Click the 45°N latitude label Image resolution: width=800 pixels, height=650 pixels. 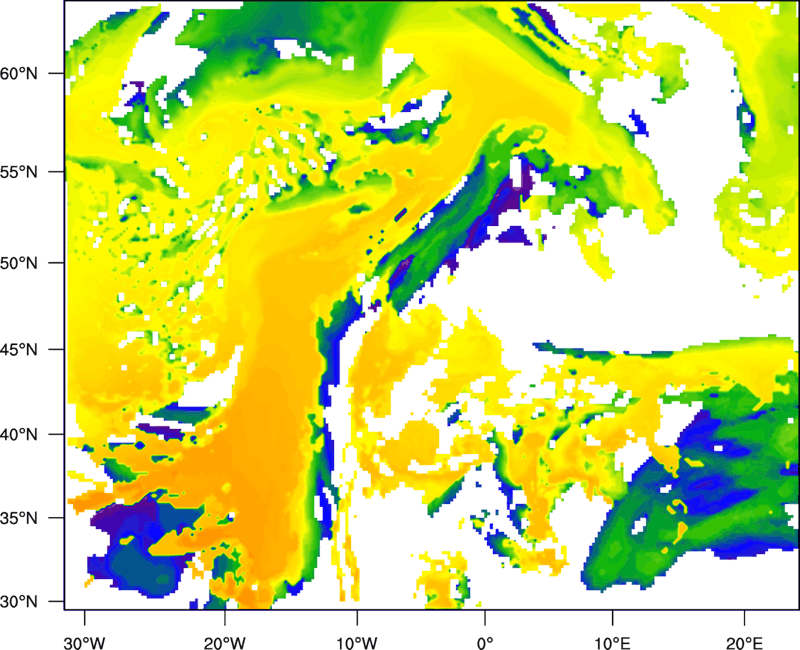point(19,350)
